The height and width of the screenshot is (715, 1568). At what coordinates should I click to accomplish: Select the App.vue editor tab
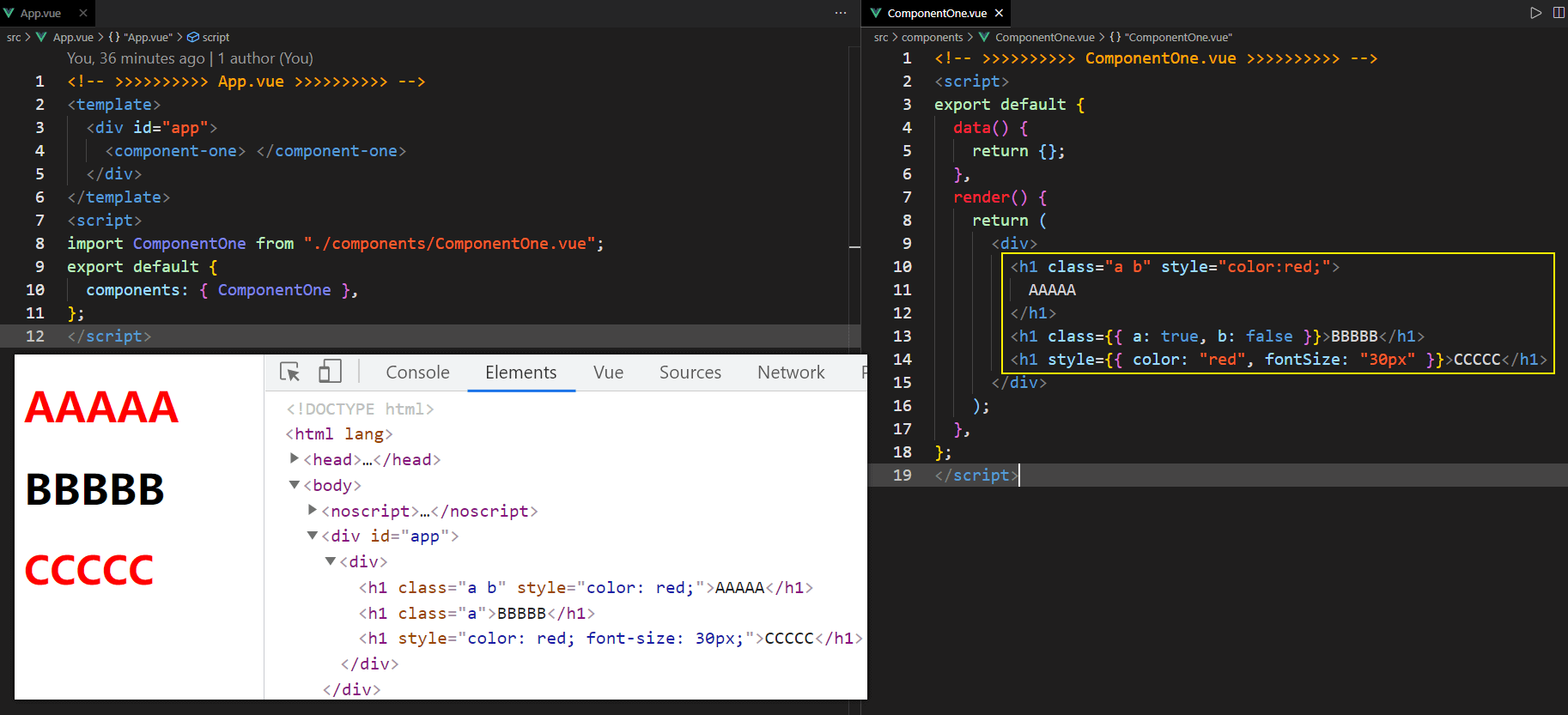pyautogui.click(x=46, y=13)
